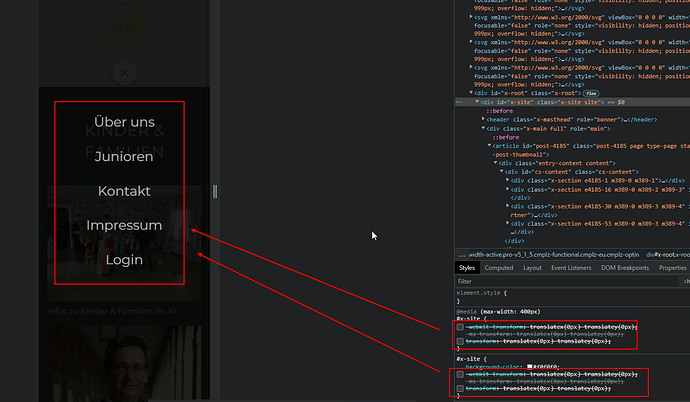
Task: Go to the Junioren page link
Action: pyautogui.click(x=124, y=157)
